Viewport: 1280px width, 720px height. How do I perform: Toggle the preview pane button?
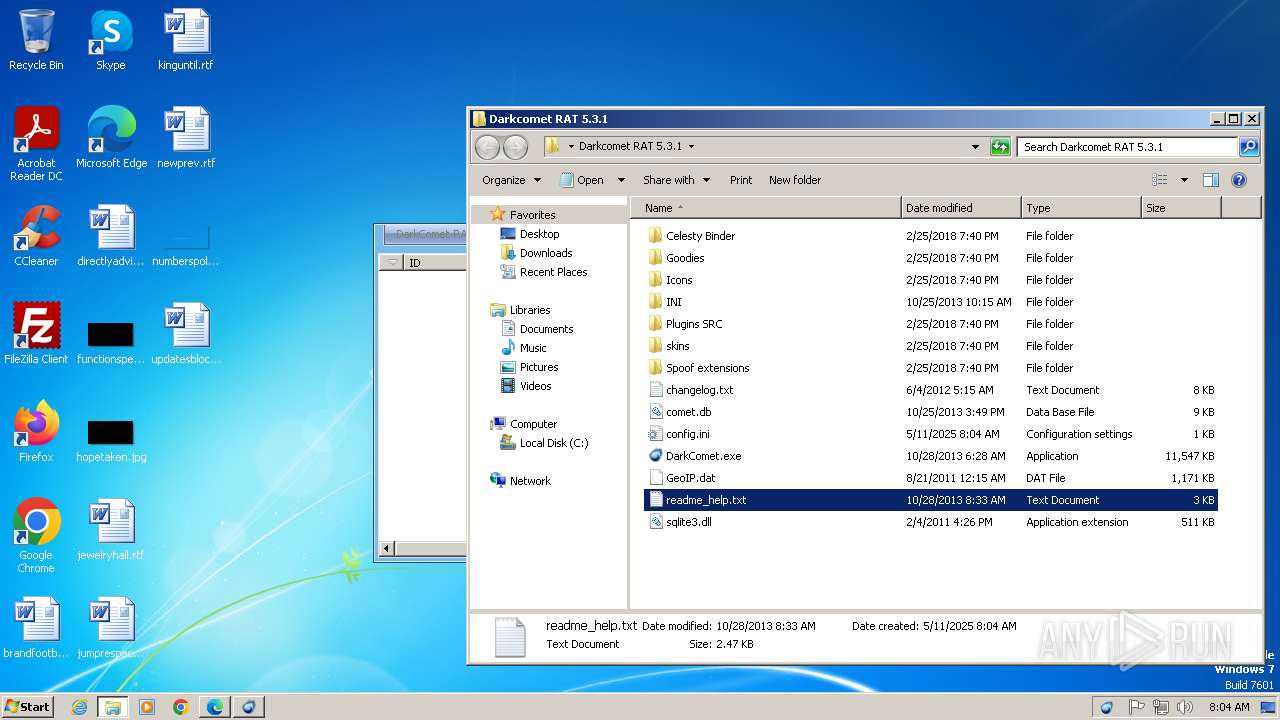[x=1211, y=180]
